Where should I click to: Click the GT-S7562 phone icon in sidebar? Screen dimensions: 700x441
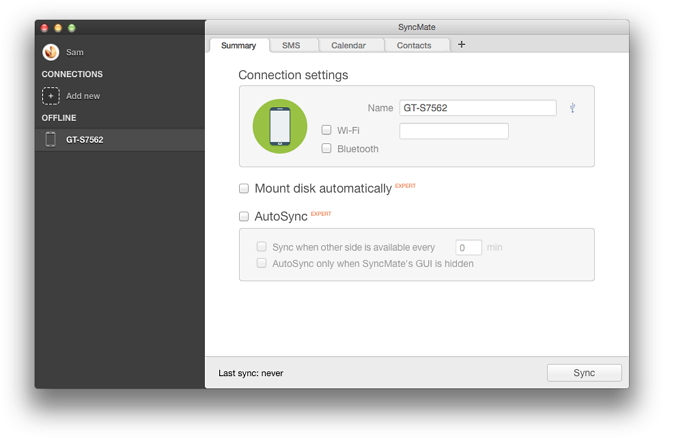(50, 139)
